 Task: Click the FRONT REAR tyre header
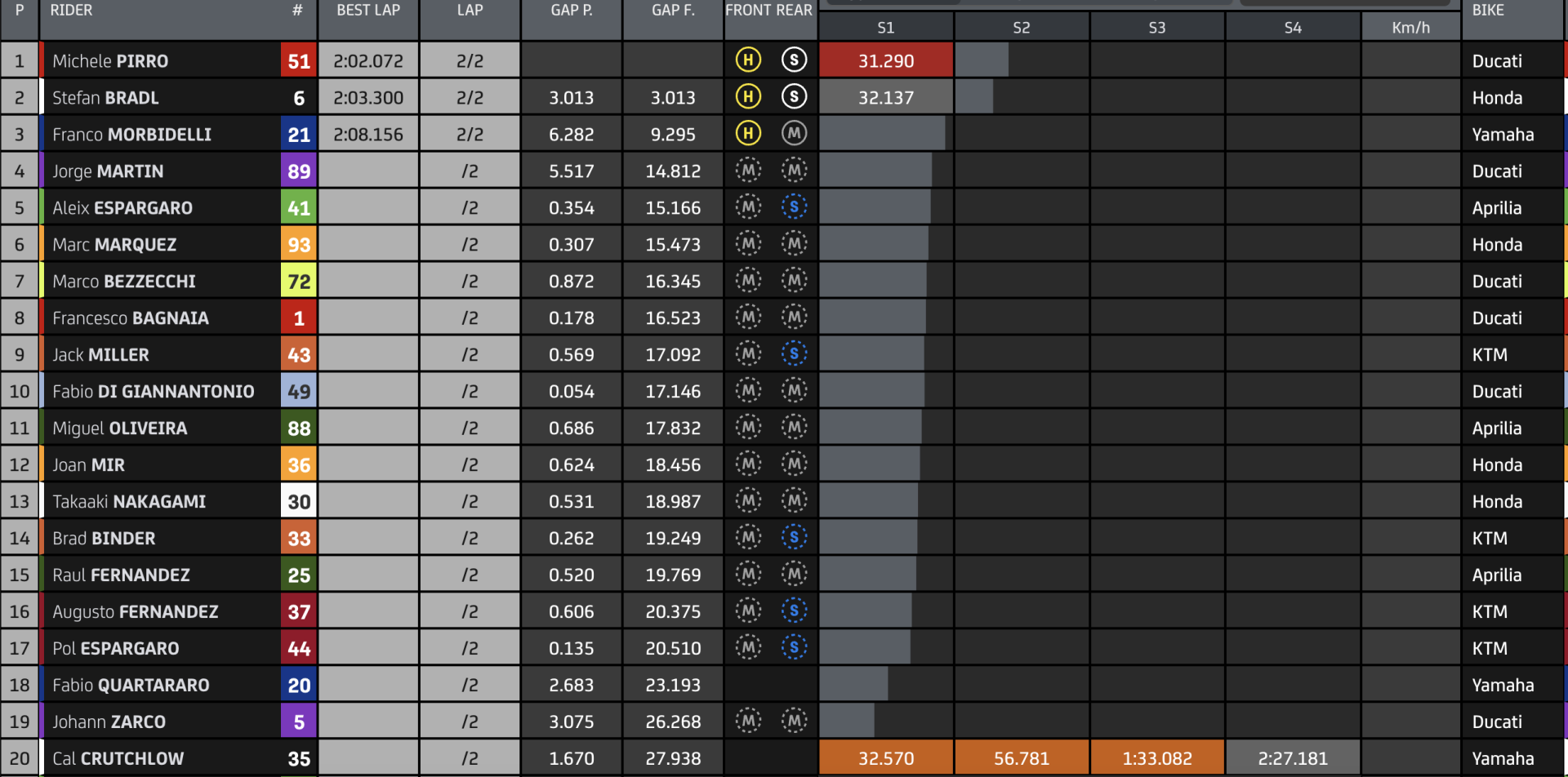(769, 11)
